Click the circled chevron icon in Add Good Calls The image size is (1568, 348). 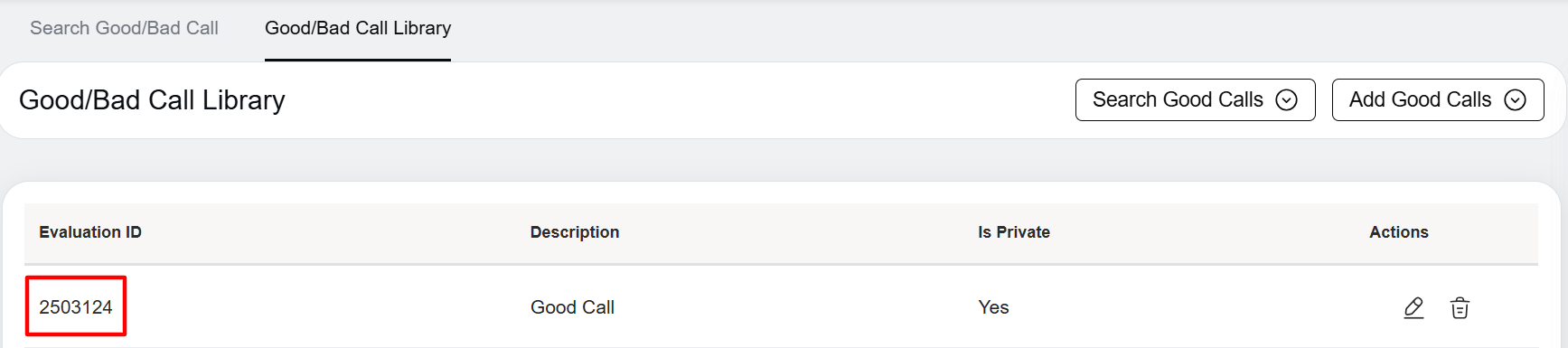(1515, 100)
